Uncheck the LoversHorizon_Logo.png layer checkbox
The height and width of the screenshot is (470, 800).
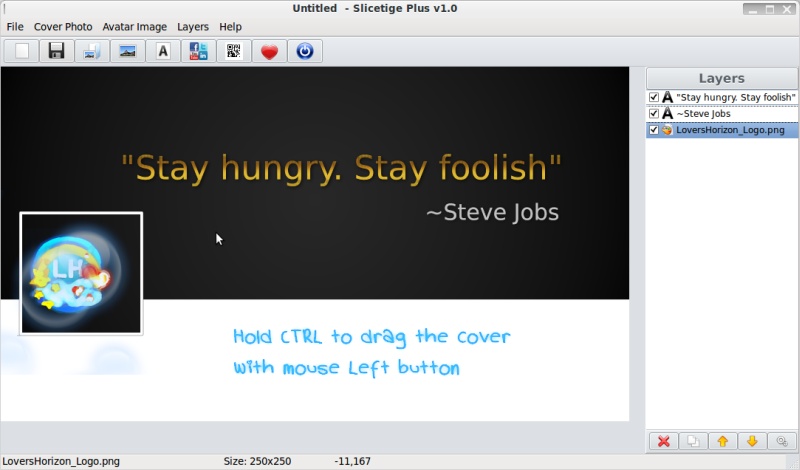[x=654, y=130]
